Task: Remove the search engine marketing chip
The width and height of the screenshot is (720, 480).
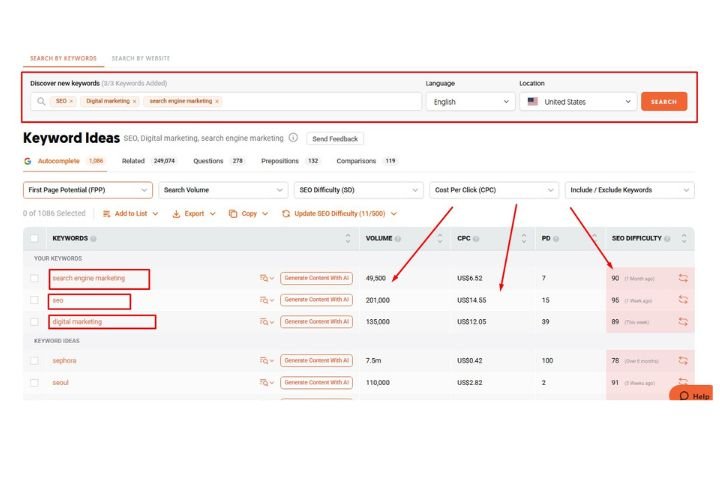Action: click(x=217, y=101)
